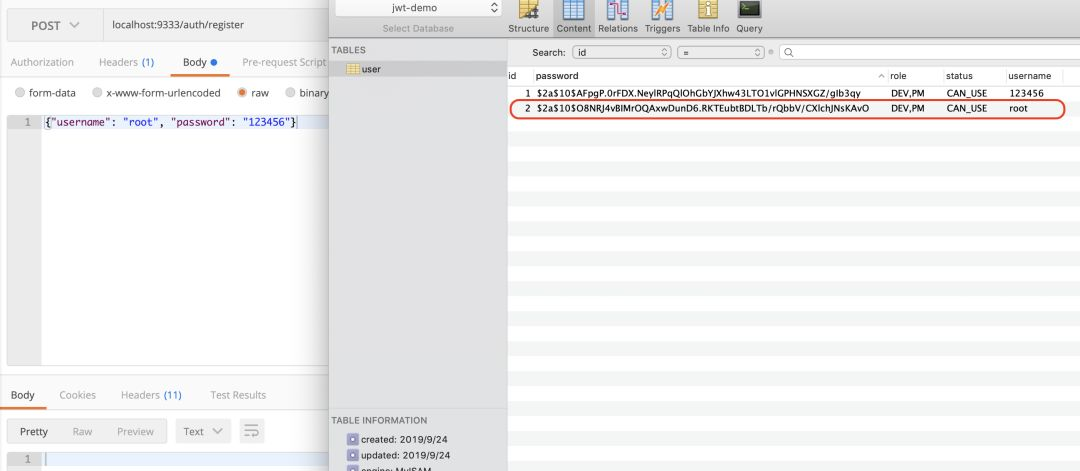The height and width of the screenshot is (471, 1080).
Task: Select the Raw response view
Action: pyautogui.click(x=82, y=431)
